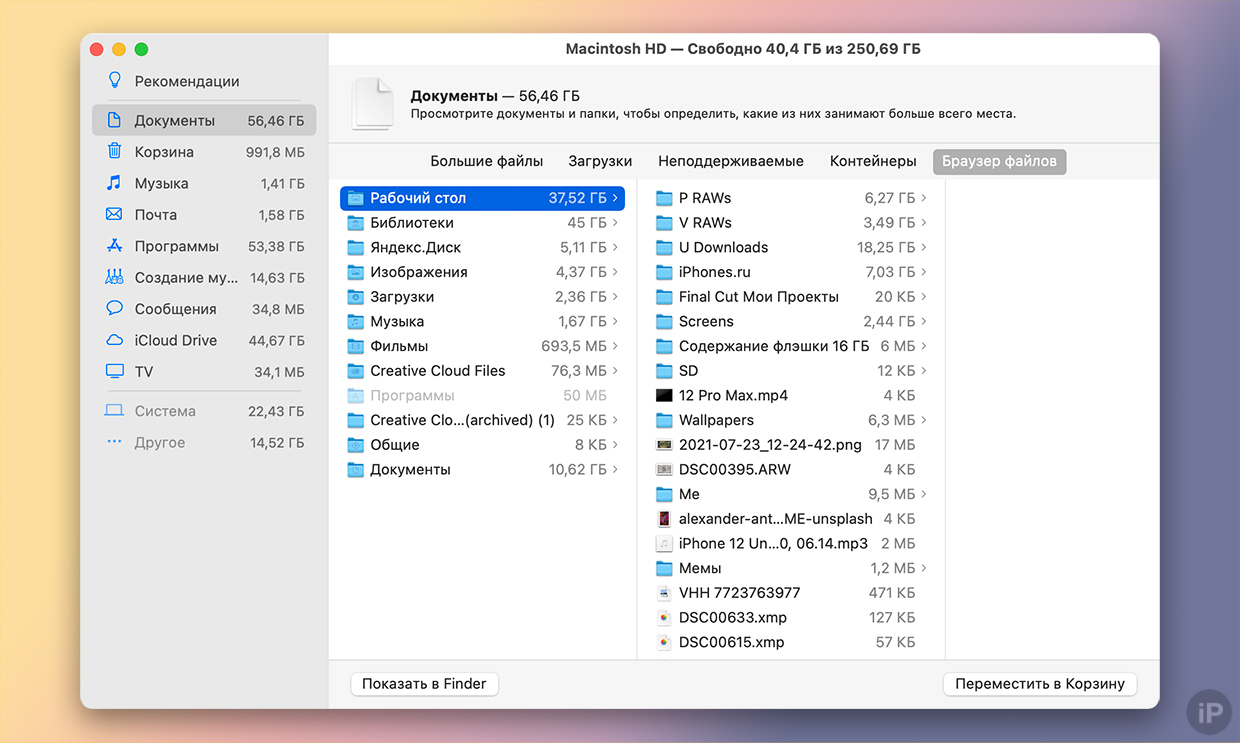
Task: Expand the U Downloads folder arrow
Action: [x=924, y=248]
